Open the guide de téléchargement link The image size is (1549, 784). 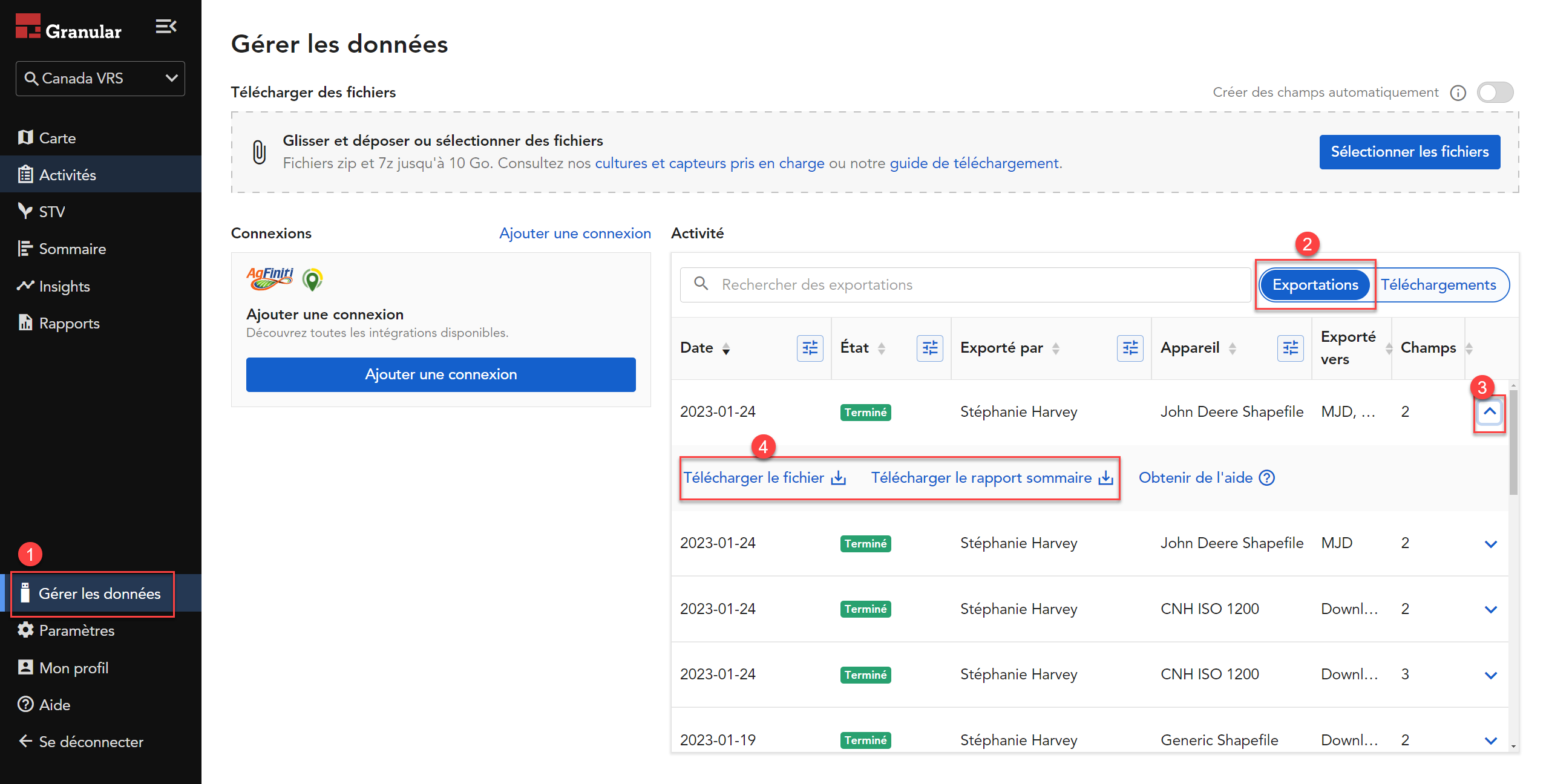point(974,163)
